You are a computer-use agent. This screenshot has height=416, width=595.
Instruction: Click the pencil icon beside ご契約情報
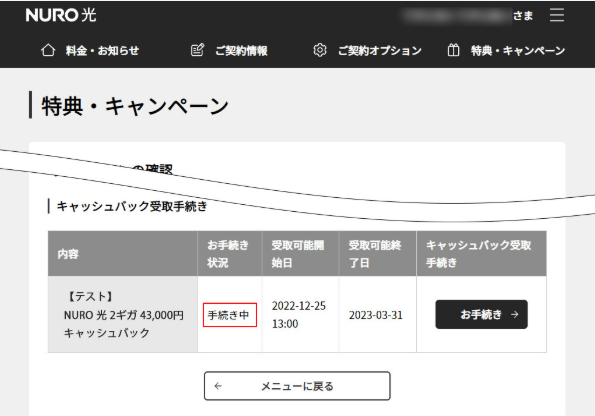tap(197, 50)
